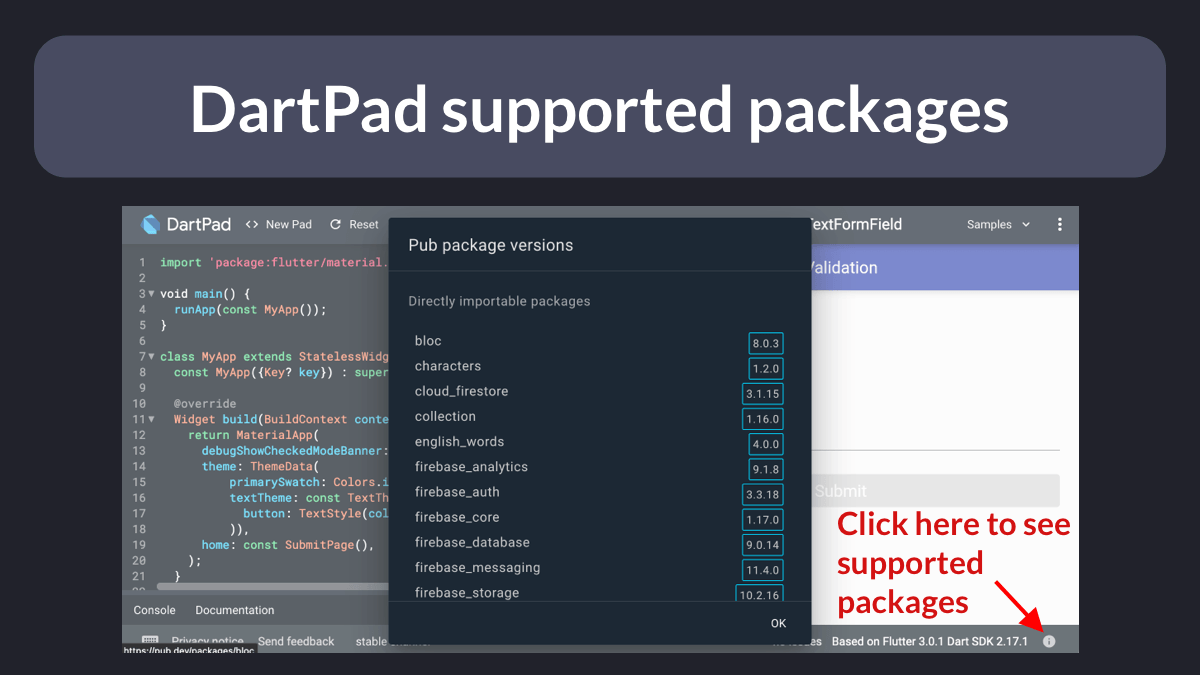Open the Samples dropdown
This screenshot has width=1200, height=675.
(998, 225)
